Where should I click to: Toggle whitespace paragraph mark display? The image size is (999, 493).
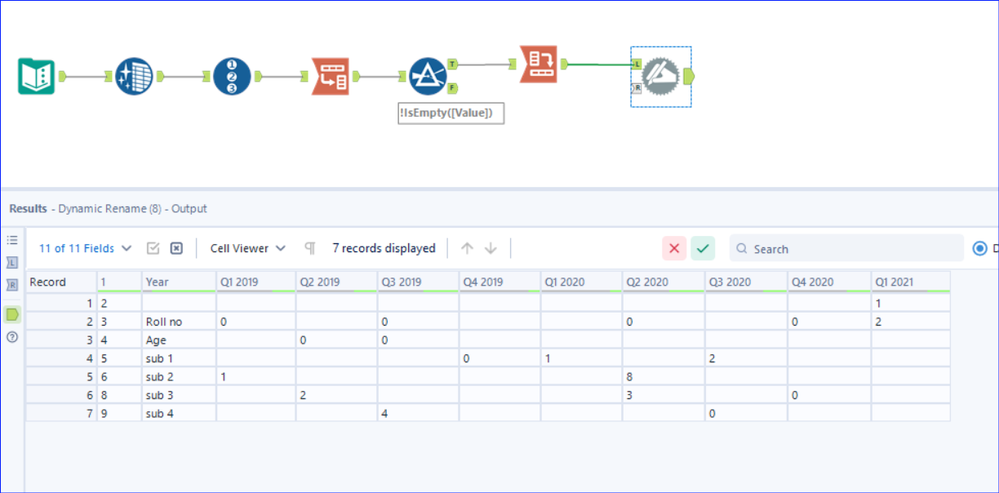pos(310,248)
